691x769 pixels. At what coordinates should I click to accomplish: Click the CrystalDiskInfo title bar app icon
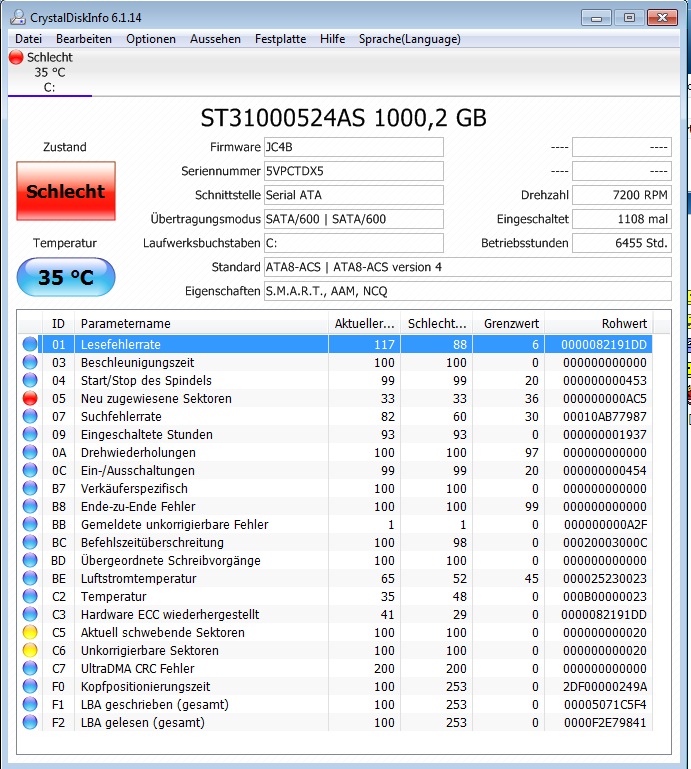coord(18,17)
